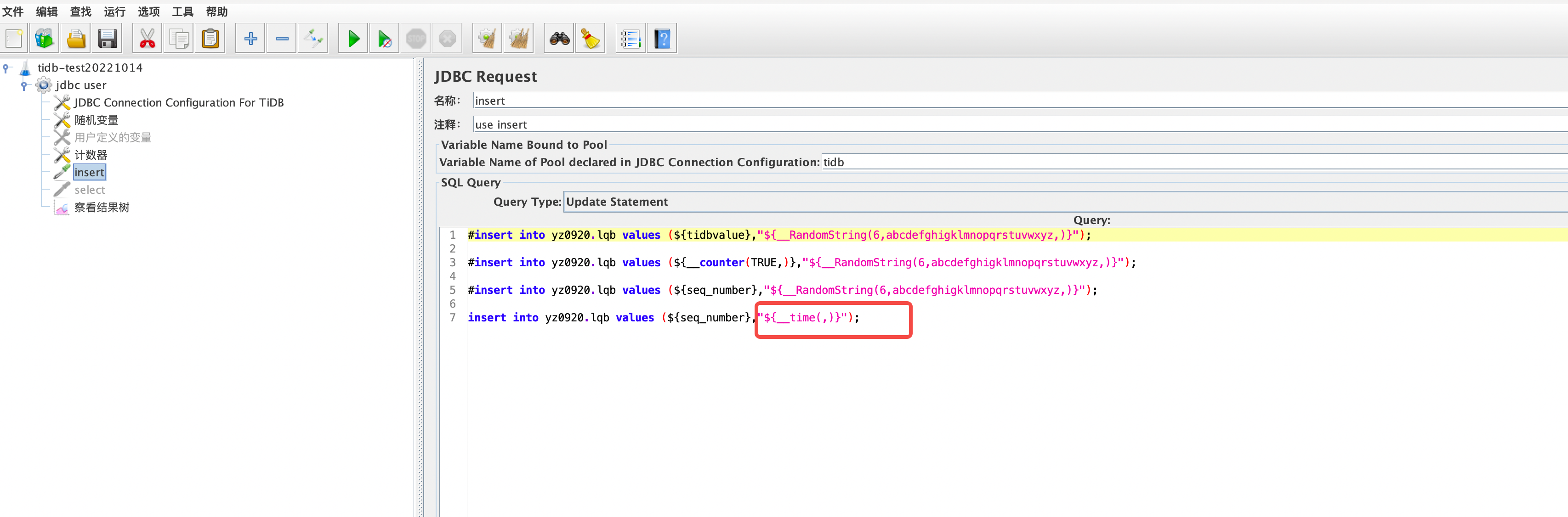Select 随机变量 element in tree
This screenshot has height=517, width=1568.
96,120
